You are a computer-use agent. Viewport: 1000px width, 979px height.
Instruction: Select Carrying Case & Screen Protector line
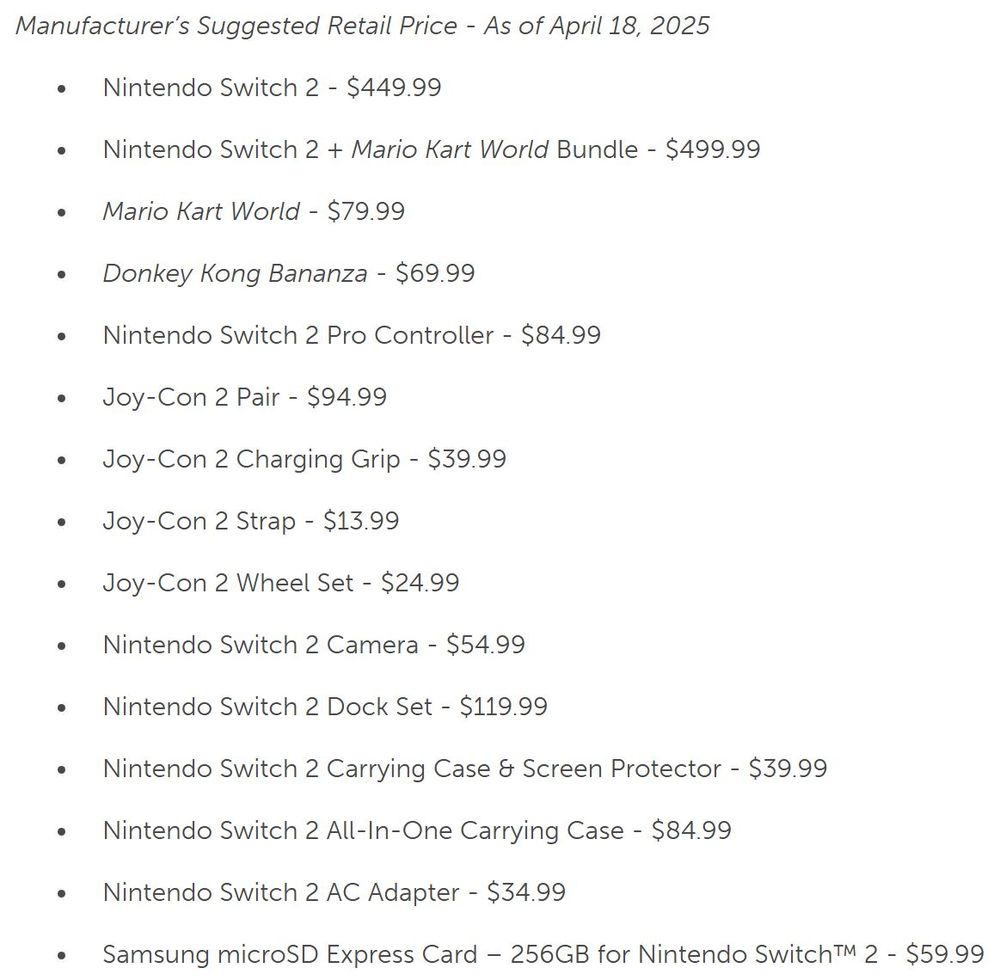(465, 768)
